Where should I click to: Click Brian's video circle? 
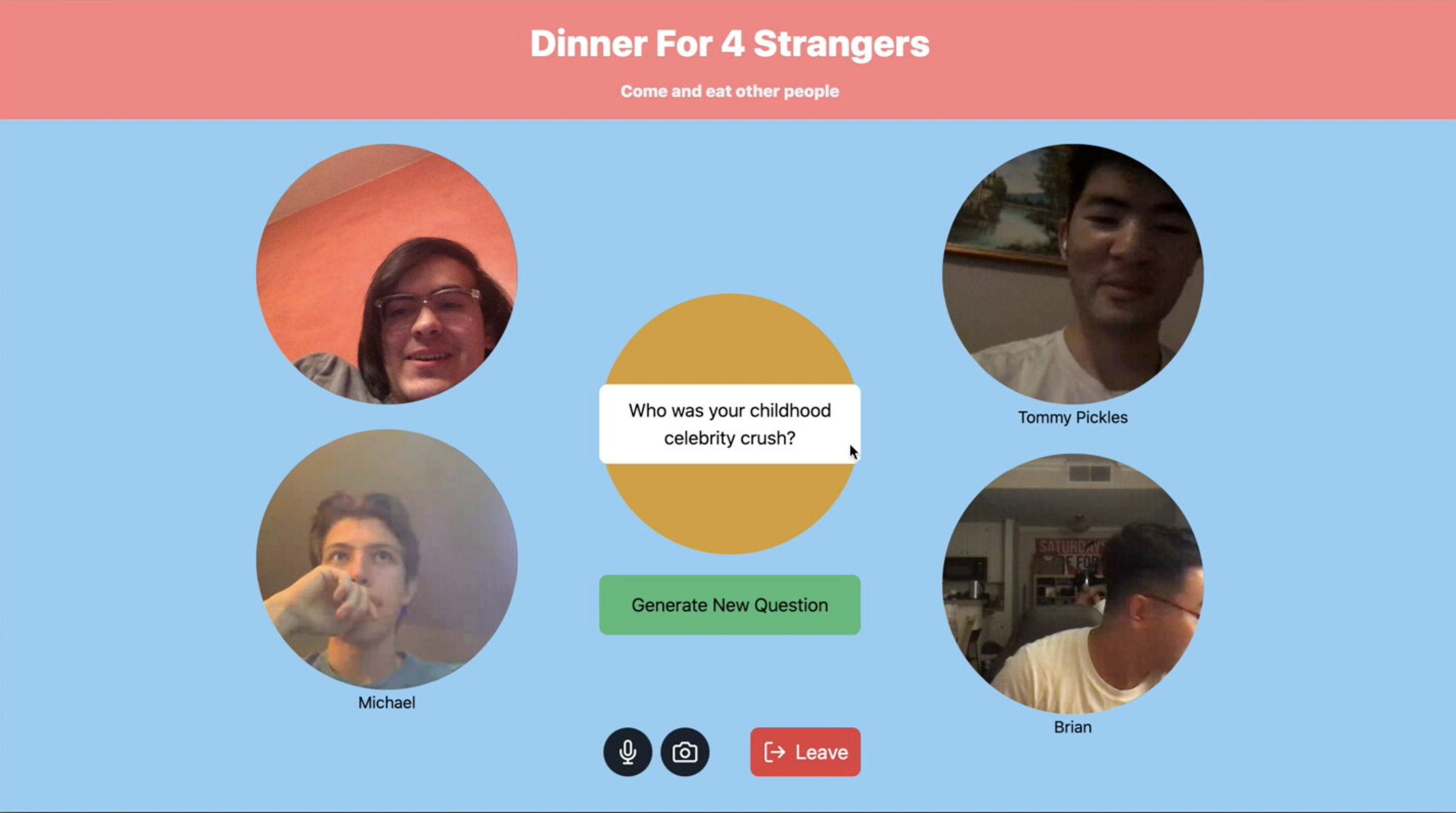(1073, 584)
